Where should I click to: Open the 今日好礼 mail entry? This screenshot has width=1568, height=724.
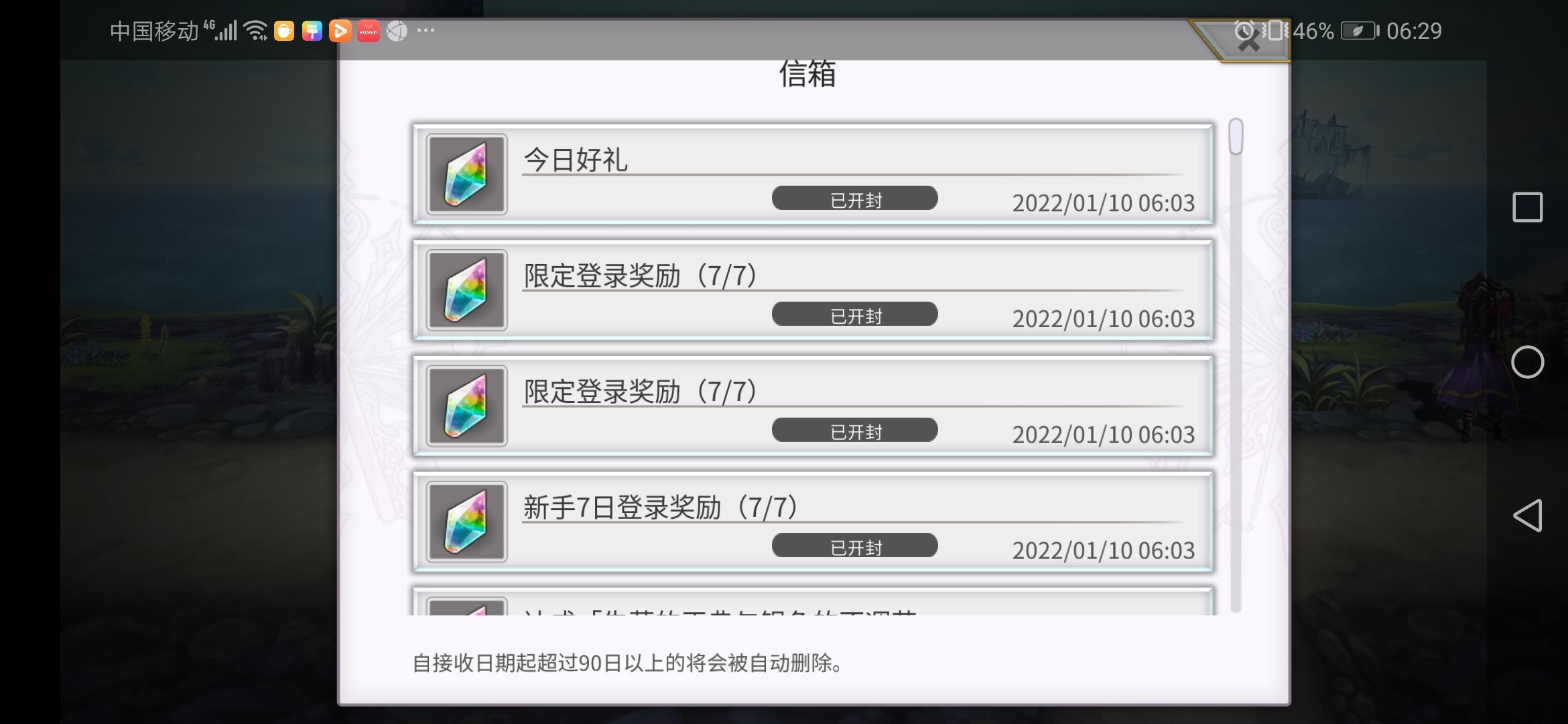[813, 174]
